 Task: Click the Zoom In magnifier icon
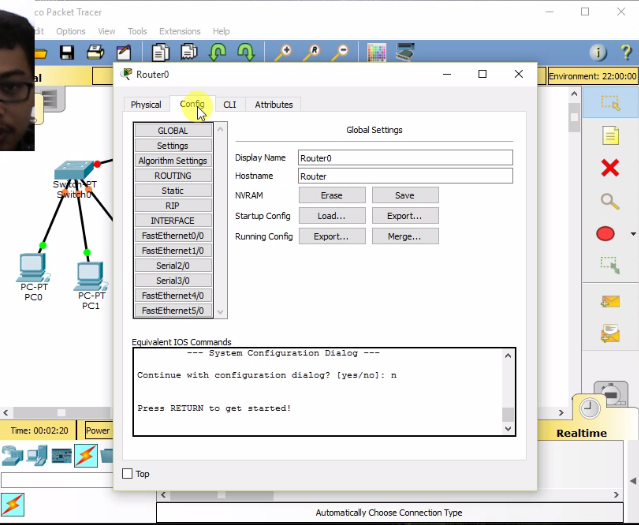283,53
